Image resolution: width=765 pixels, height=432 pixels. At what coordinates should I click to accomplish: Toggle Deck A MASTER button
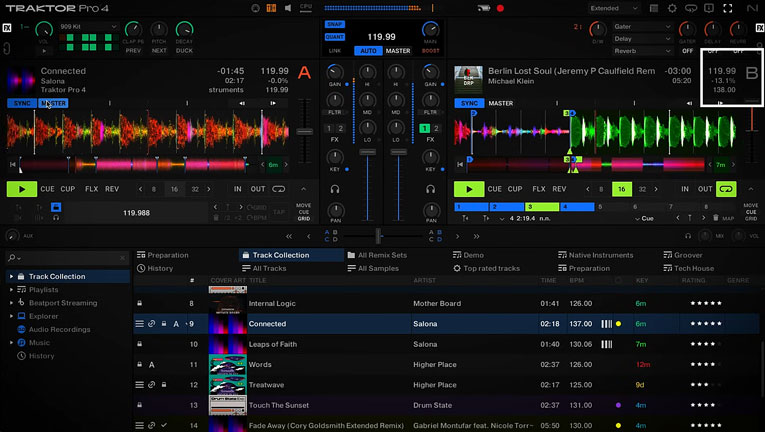click(x=53, y=103)
